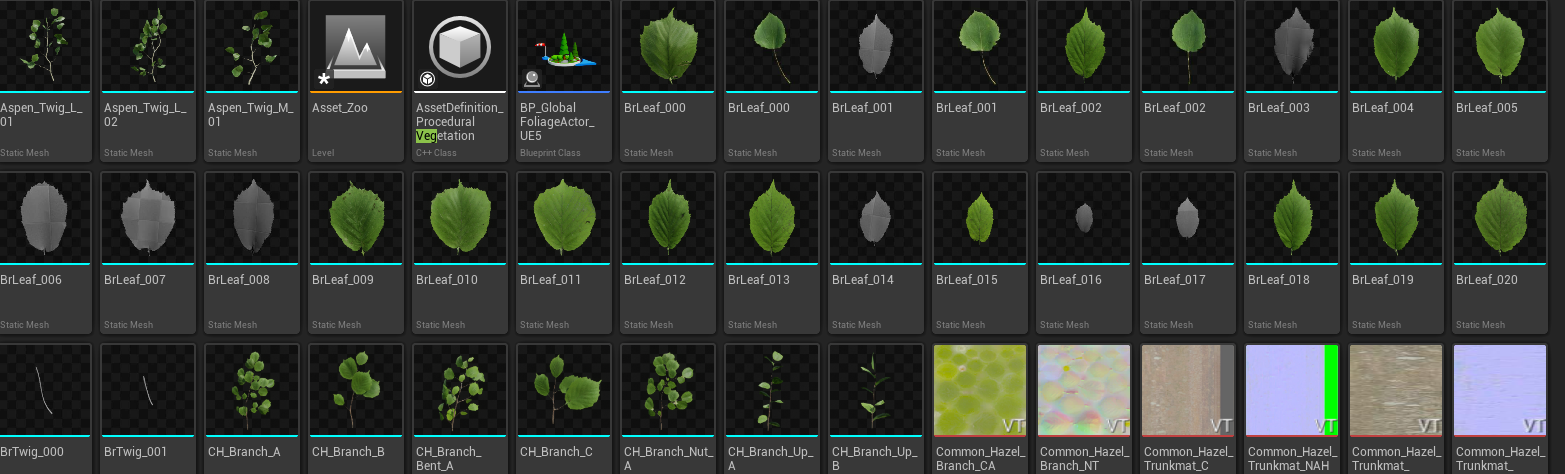Select the AssetDefinition_ProceduralVegetation C++ class icon
1565x474 pixels.
click(x=460, y=45)
